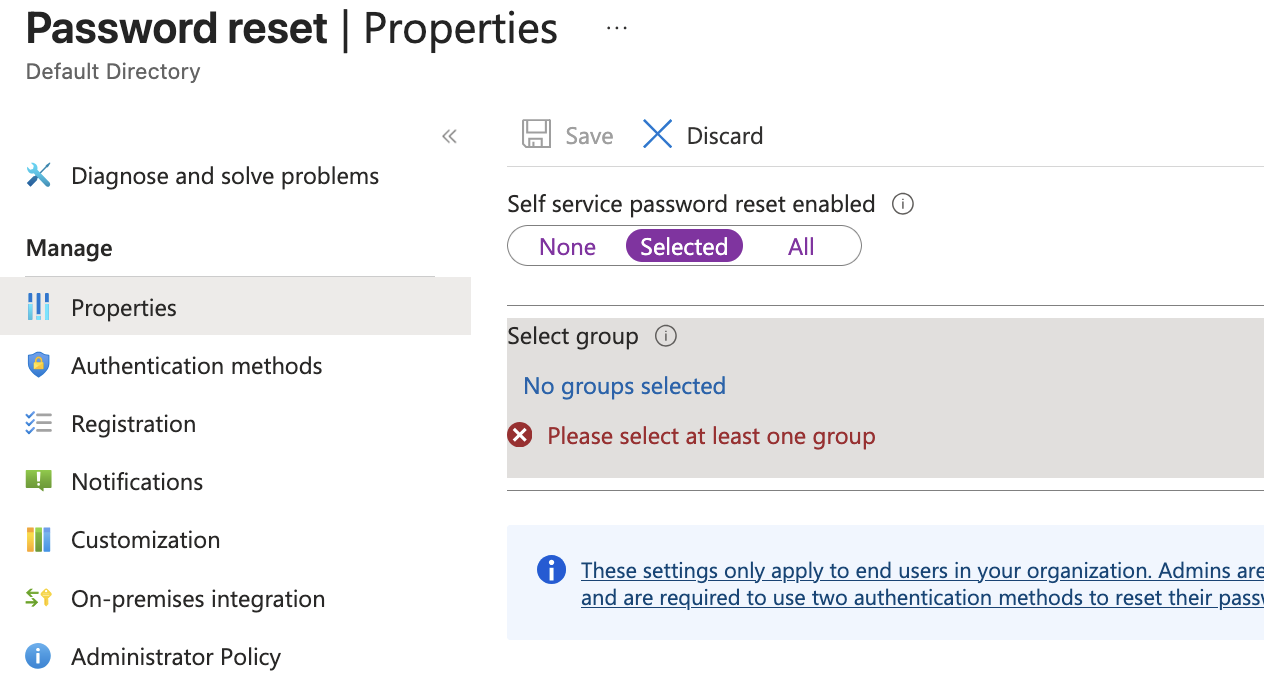Open the Registration page
The width and height of the screenshot is (1264, 698).
point(133,424)
